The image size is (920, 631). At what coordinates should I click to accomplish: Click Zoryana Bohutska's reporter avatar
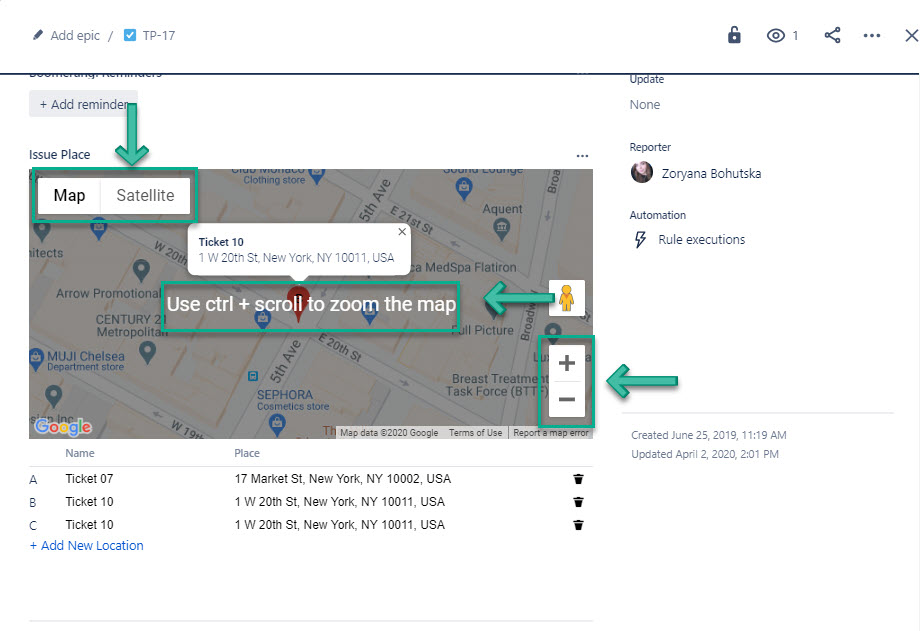click(x=641, y=172)
